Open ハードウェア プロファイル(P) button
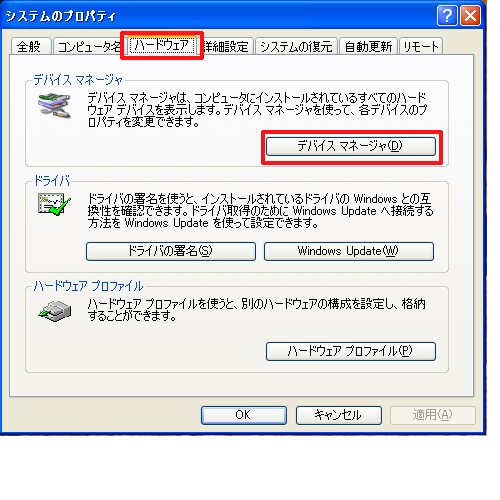This screenshot has height=500, width=500. point(351,351)
